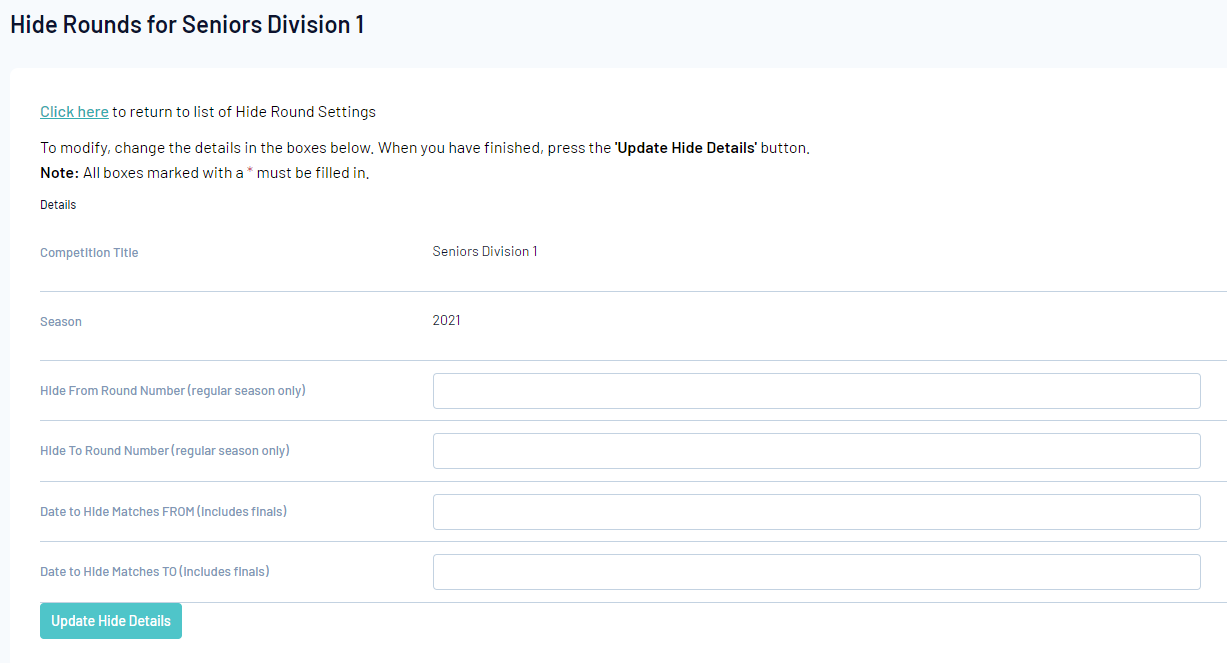Image resolution: width=1227 pixels, height=663 pixels.
Task: Focus the Hide To Round Number input box
Action: [x=816, y=451]
